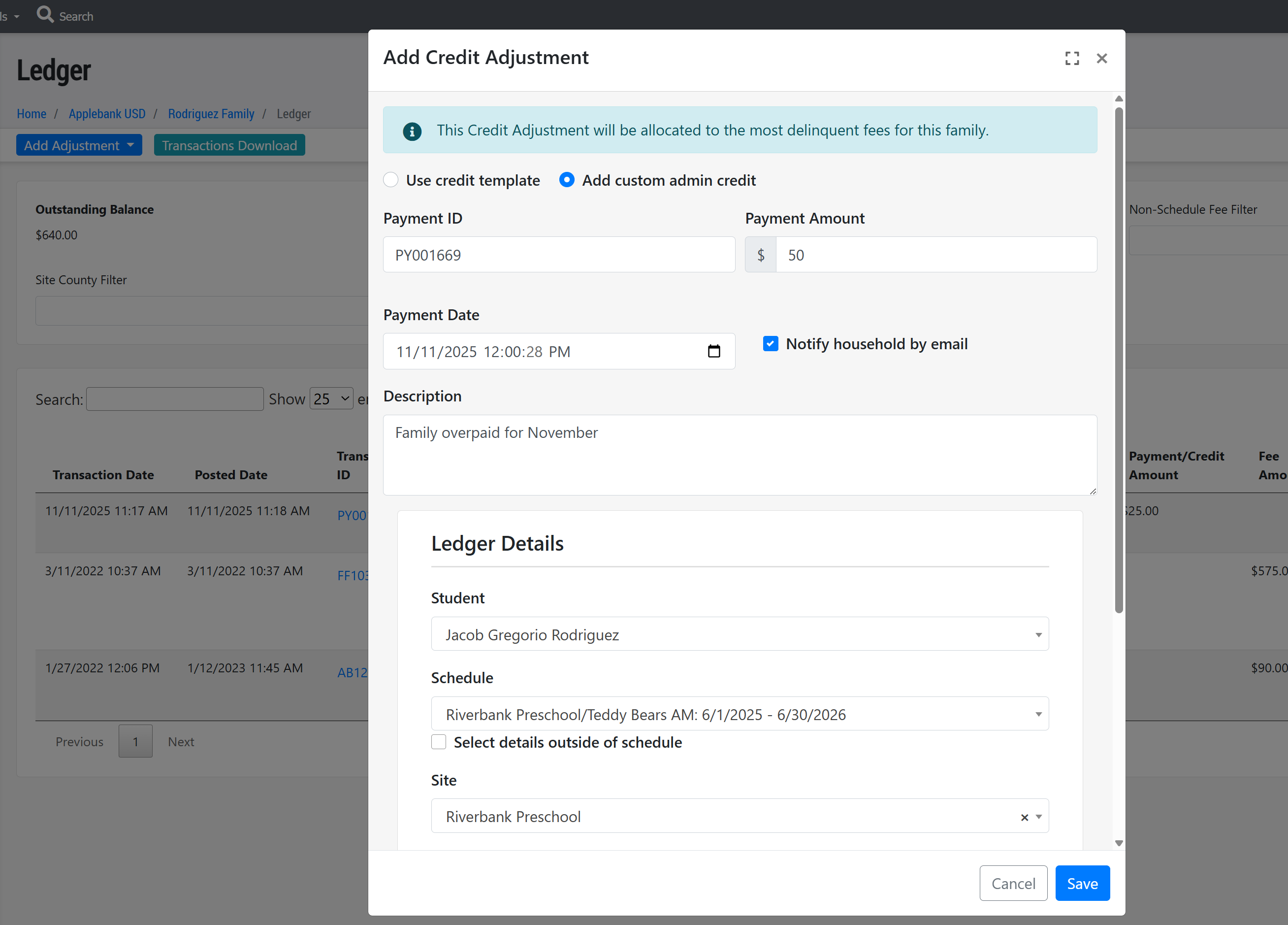Click the info icon in the blue alert

point(412,131)
